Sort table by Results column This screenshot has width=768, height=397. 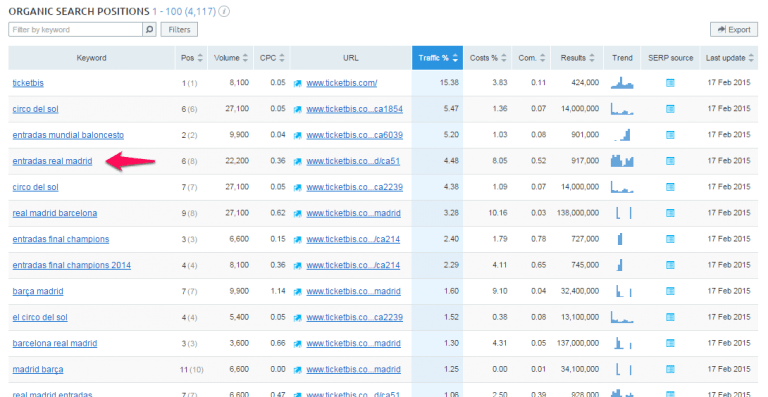tap(577, 58)
